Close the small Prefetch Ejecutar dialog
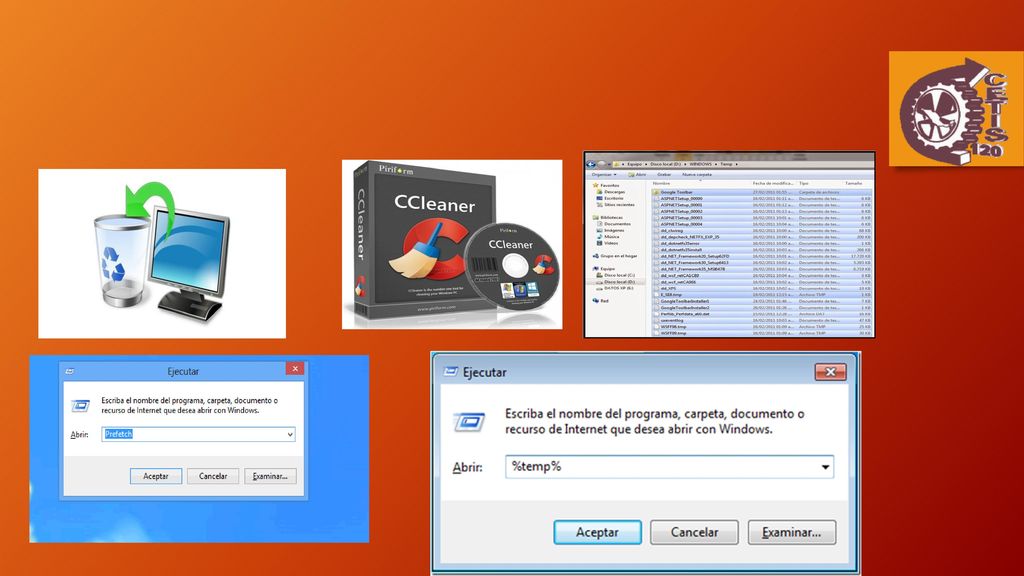The image size is (1024, 576). tap(295, 369)
